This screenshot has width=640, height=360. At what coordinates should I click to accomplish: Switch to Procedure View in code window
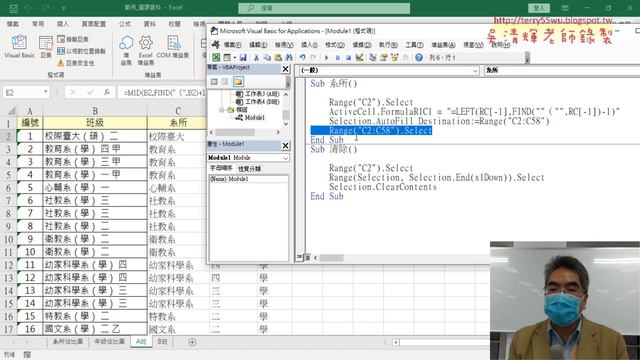[x=300, y=257]
